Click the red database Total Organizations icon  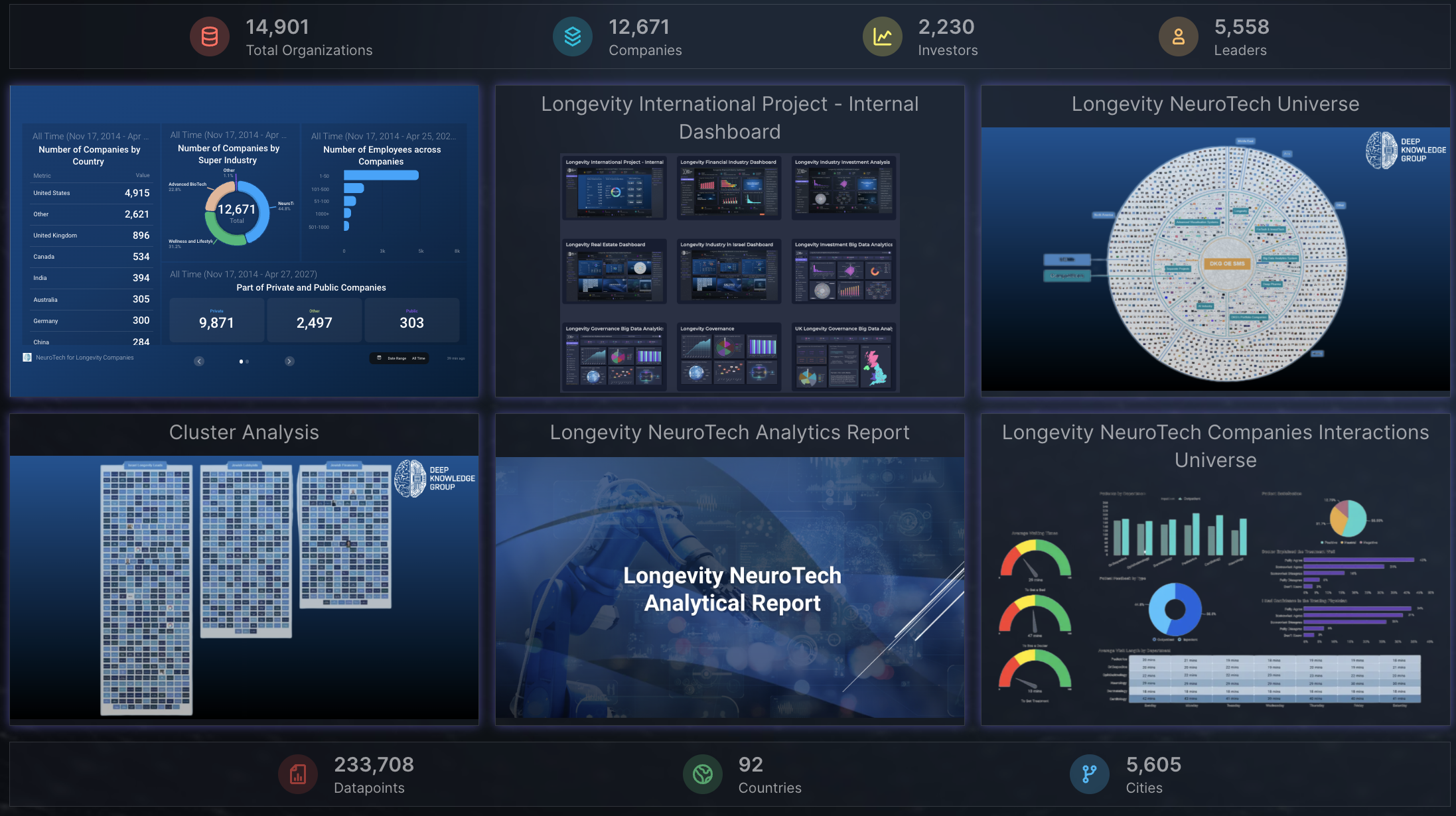[x=209, y=36]
